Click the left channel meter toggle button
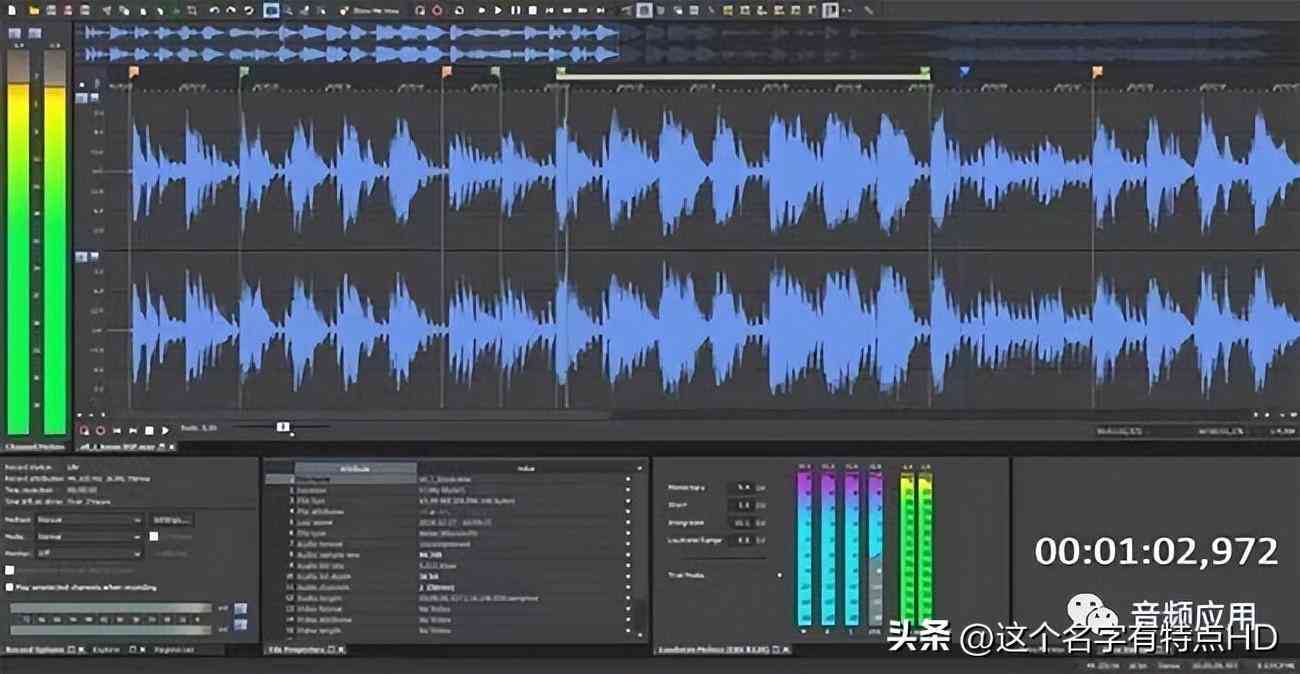 [x=15, y=33]
